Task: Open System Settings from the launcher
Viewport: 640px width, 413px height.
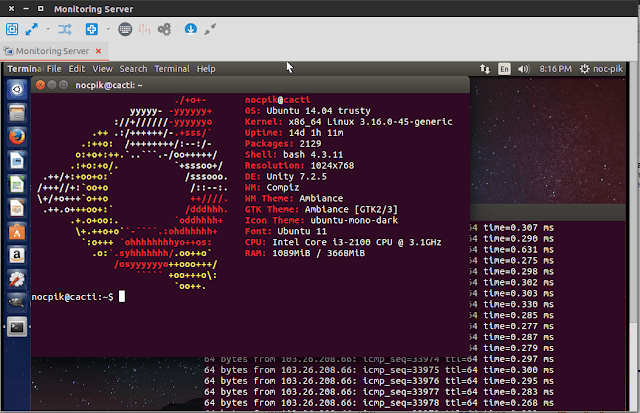Action: coord(17,279)
